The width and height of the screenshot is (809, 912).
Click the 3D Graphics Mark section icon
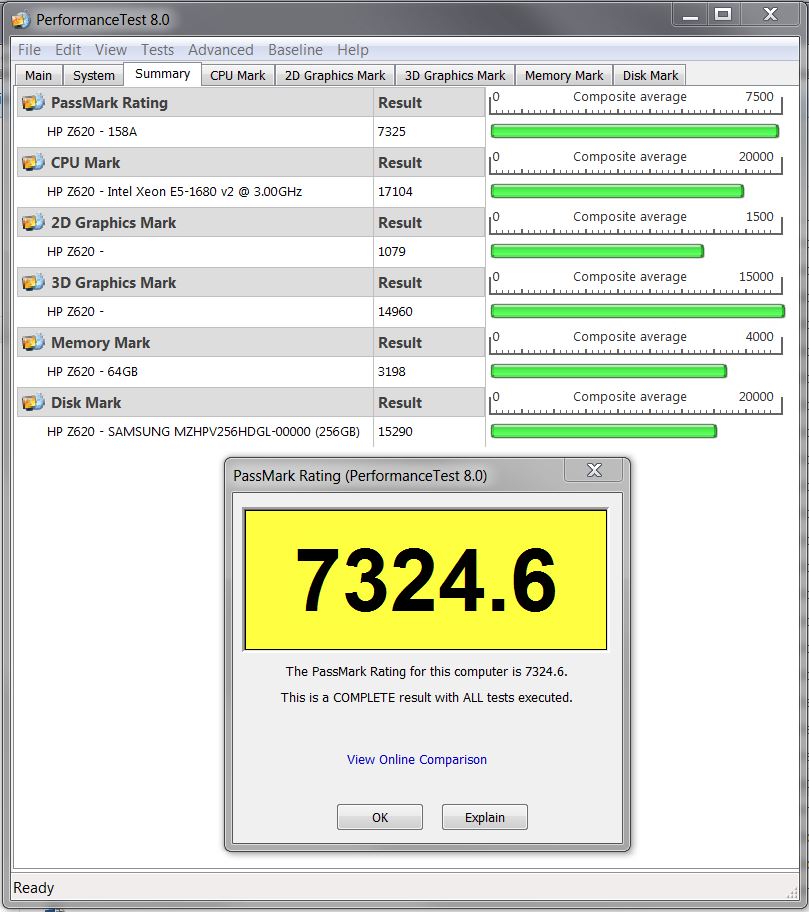[x=33, y=283]
